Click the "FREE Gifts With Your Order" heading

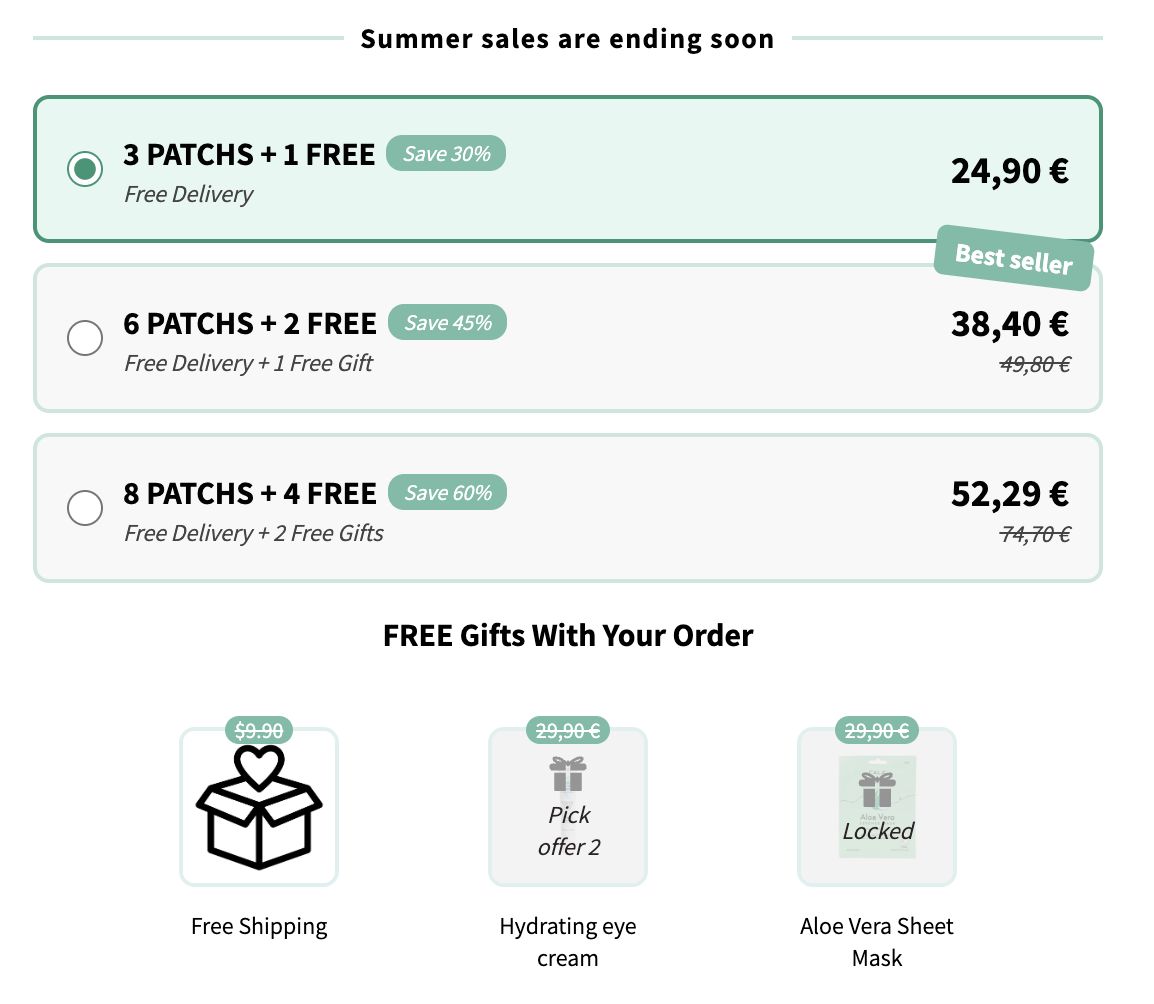click(567, 635)
